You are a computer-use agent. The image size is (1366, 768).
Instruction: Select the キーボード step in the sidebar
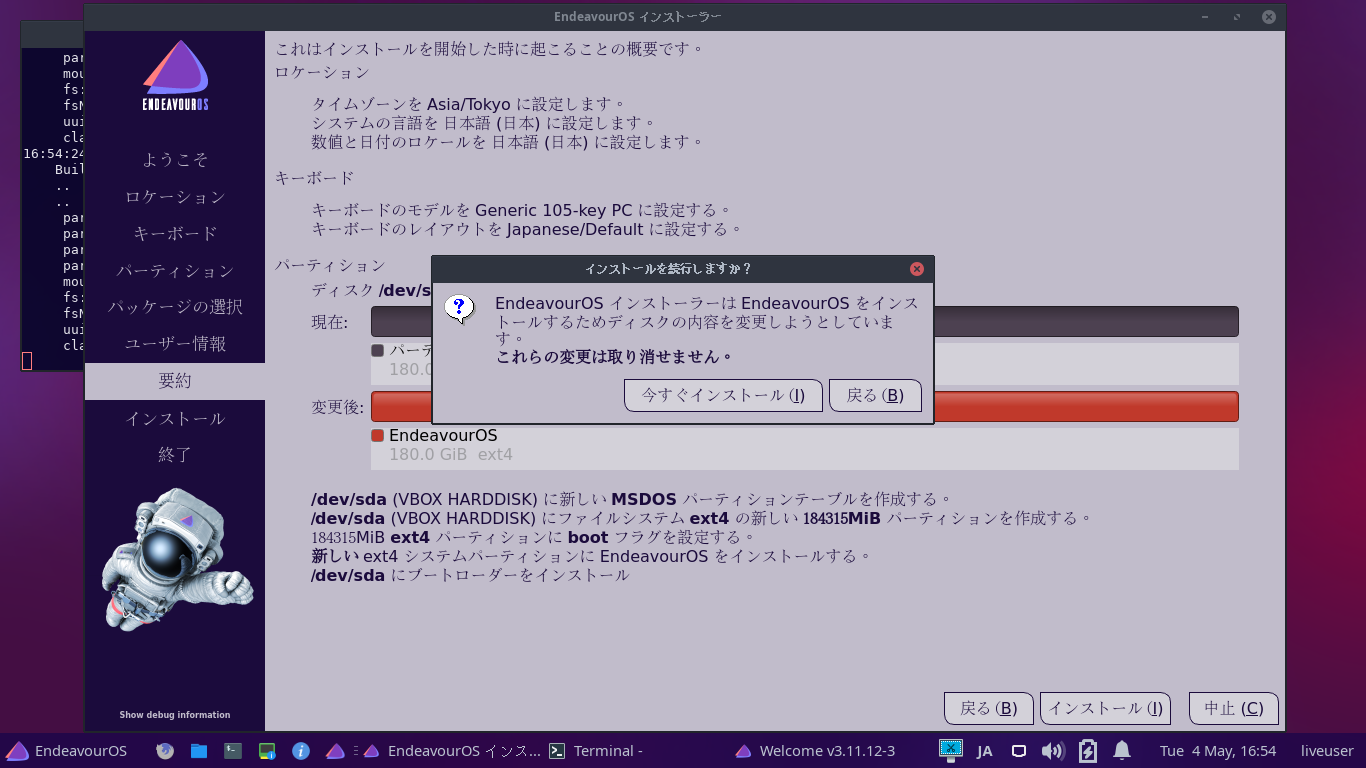pos(175,234)
